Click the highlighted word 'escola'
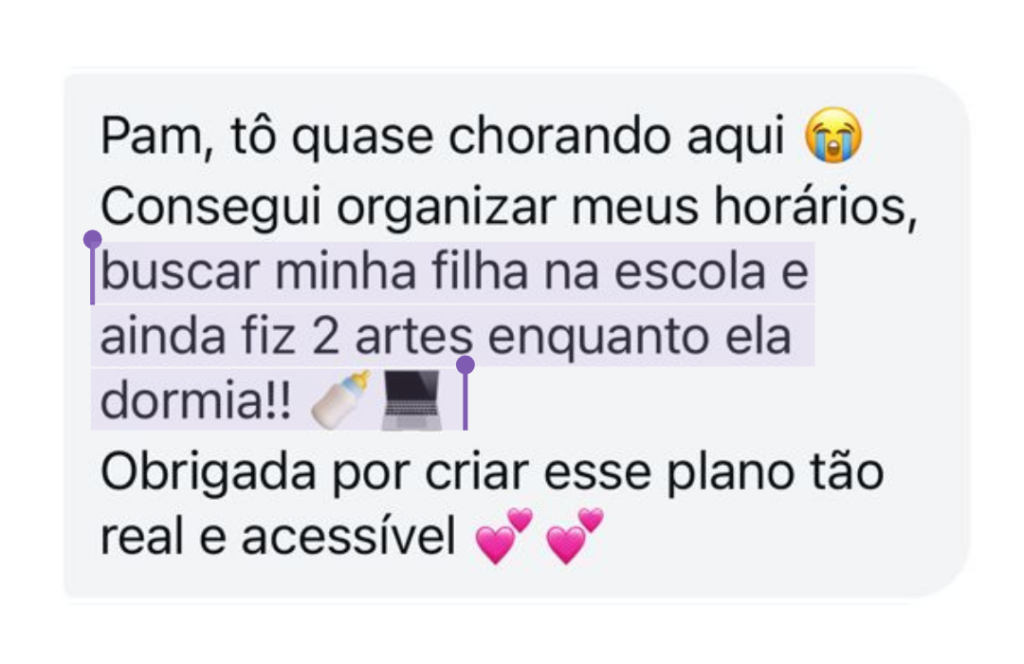Image resolution: width=1024 pixels, height=664 pixels. click(690, 270)
